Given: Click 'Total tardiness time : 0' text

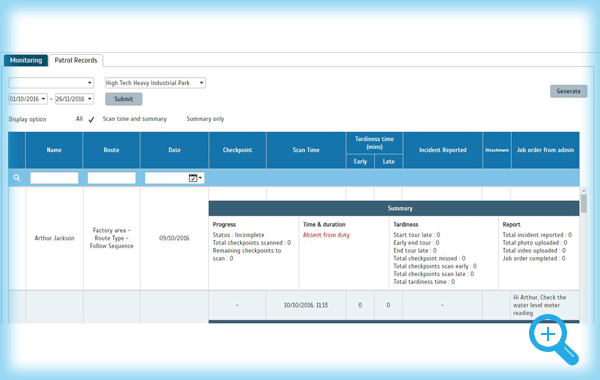Looking at the screenshot, I should coord(424,282).
